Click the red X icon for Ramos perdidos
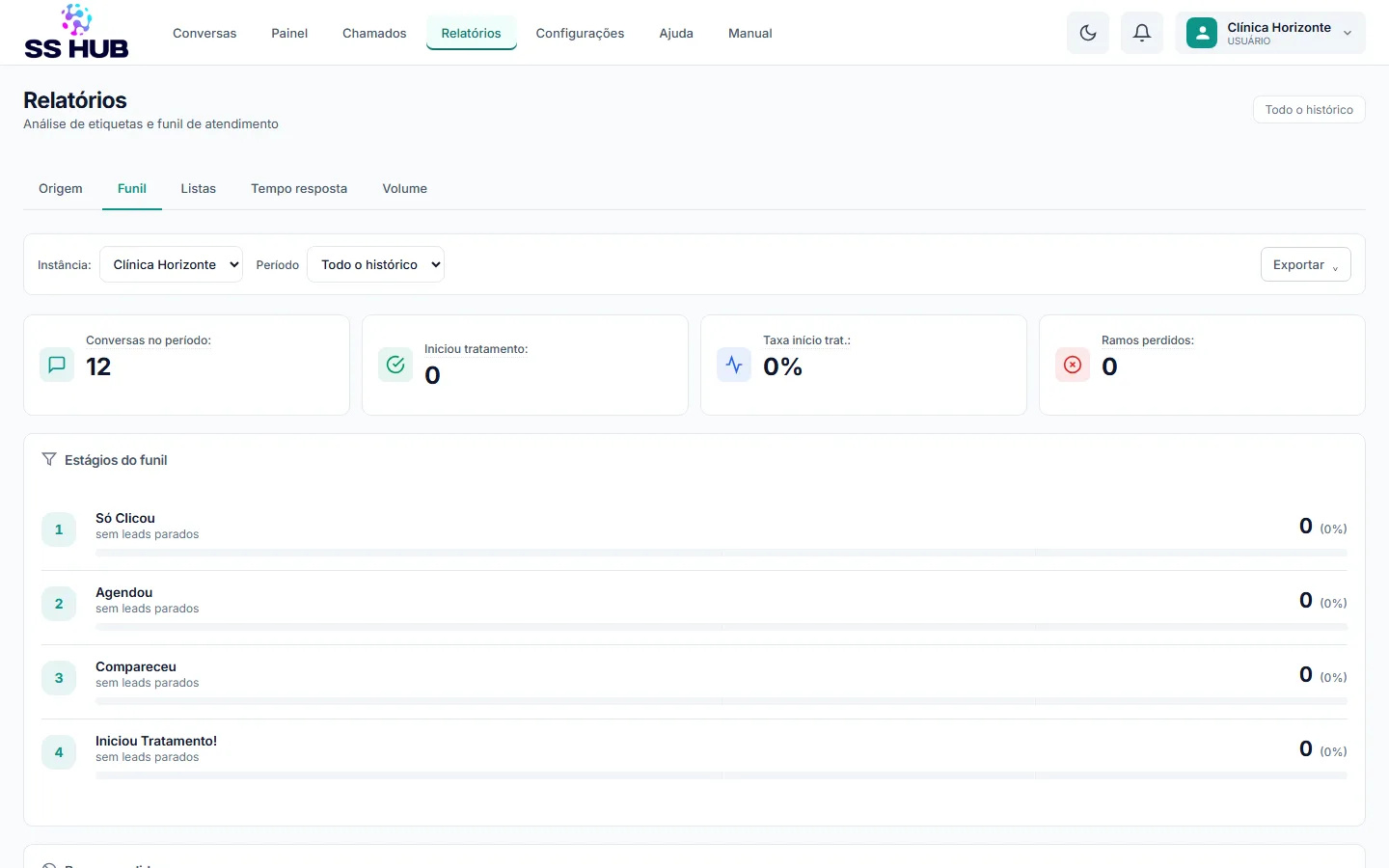 (1073, 365)
